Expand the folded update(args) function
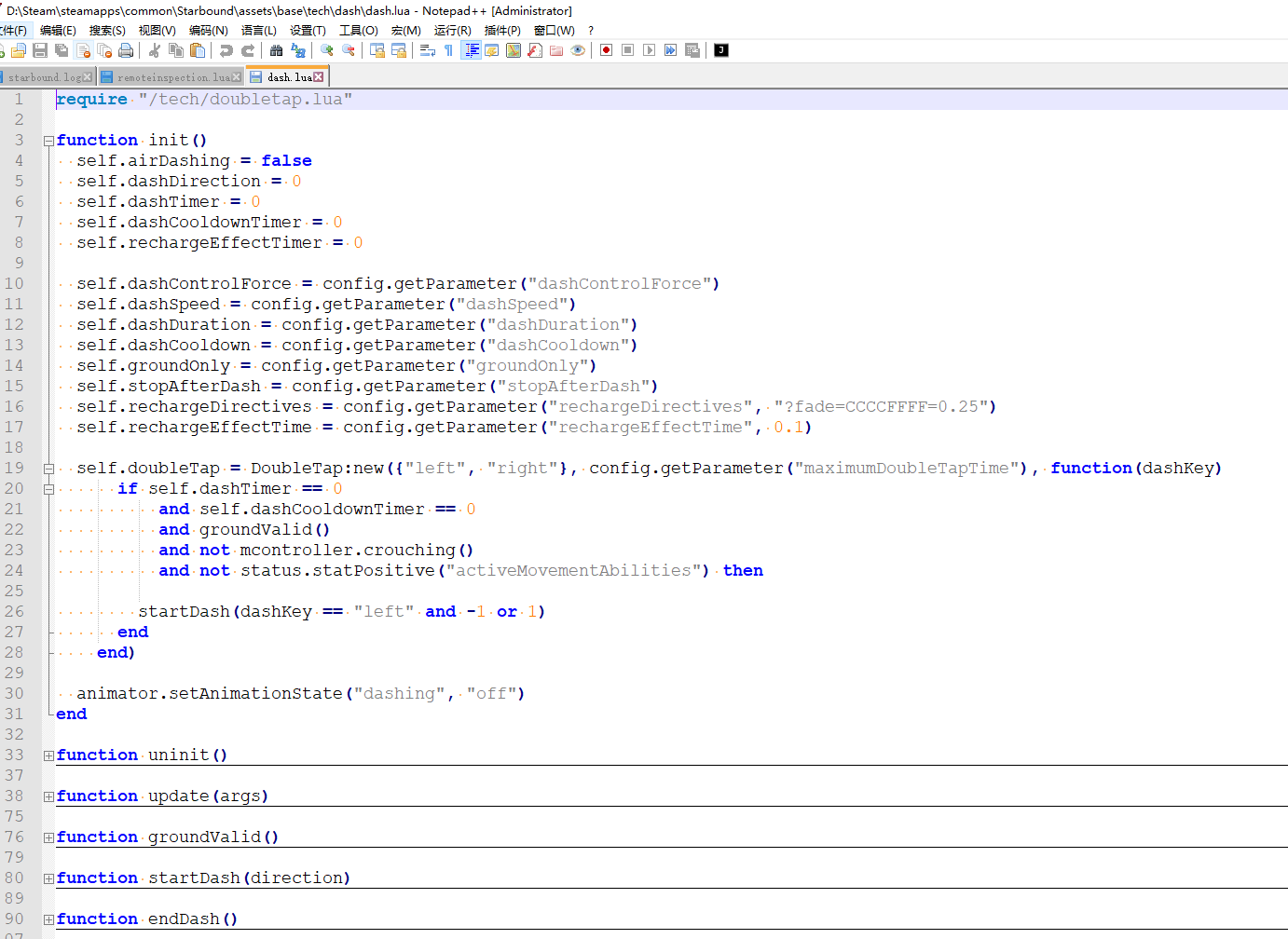 [48, 796]
